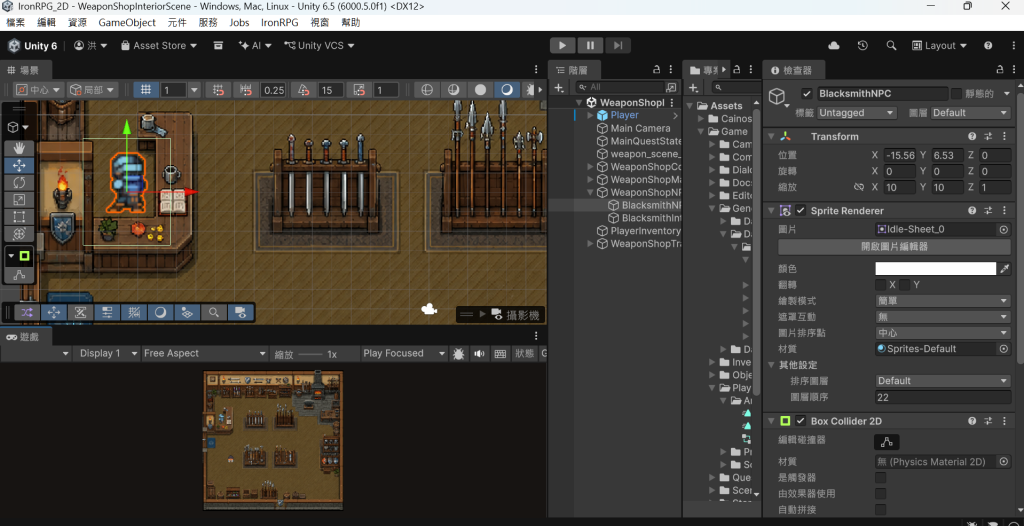Open the Free Aspect dropdown
This screenshot has height=526, width=1024.
[204, 353]
